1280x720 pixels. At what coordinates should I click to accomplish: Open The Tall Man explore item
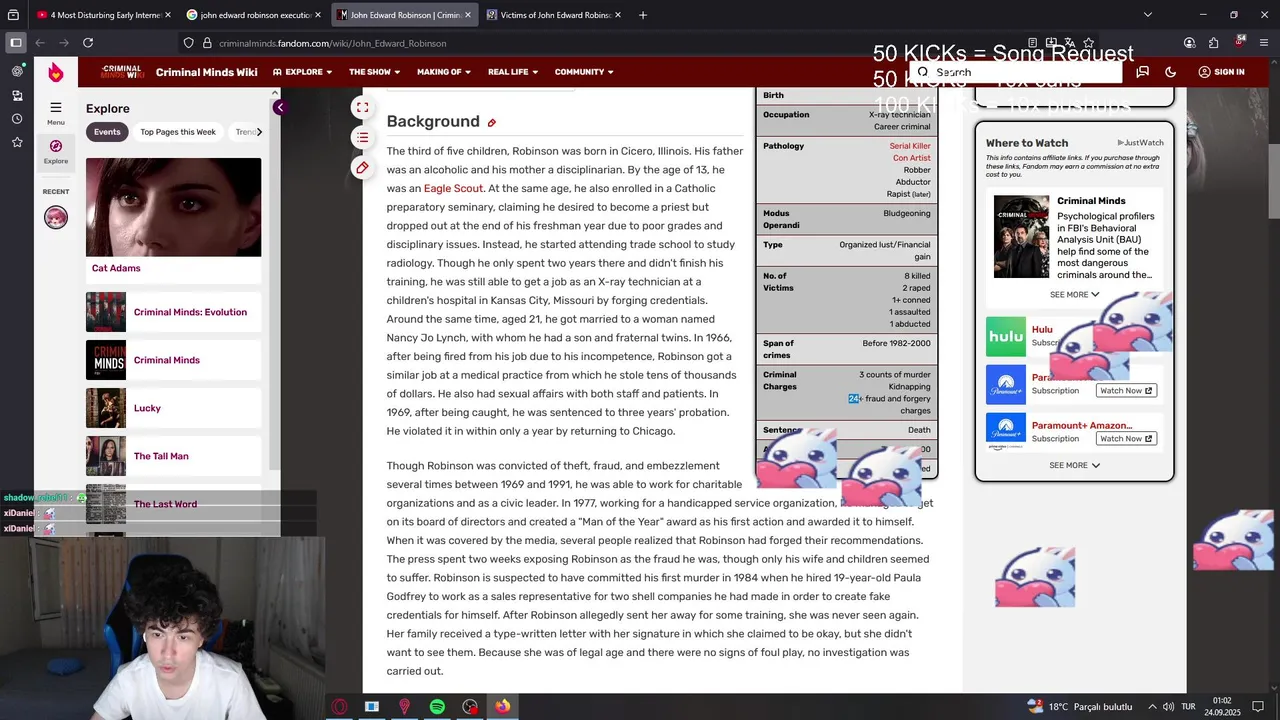point(173,456)
